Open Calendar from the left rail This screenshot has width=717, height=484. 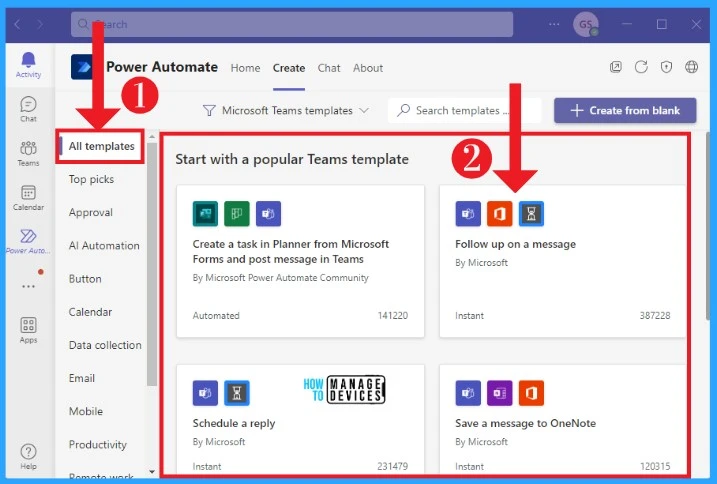tap(28, 197)
